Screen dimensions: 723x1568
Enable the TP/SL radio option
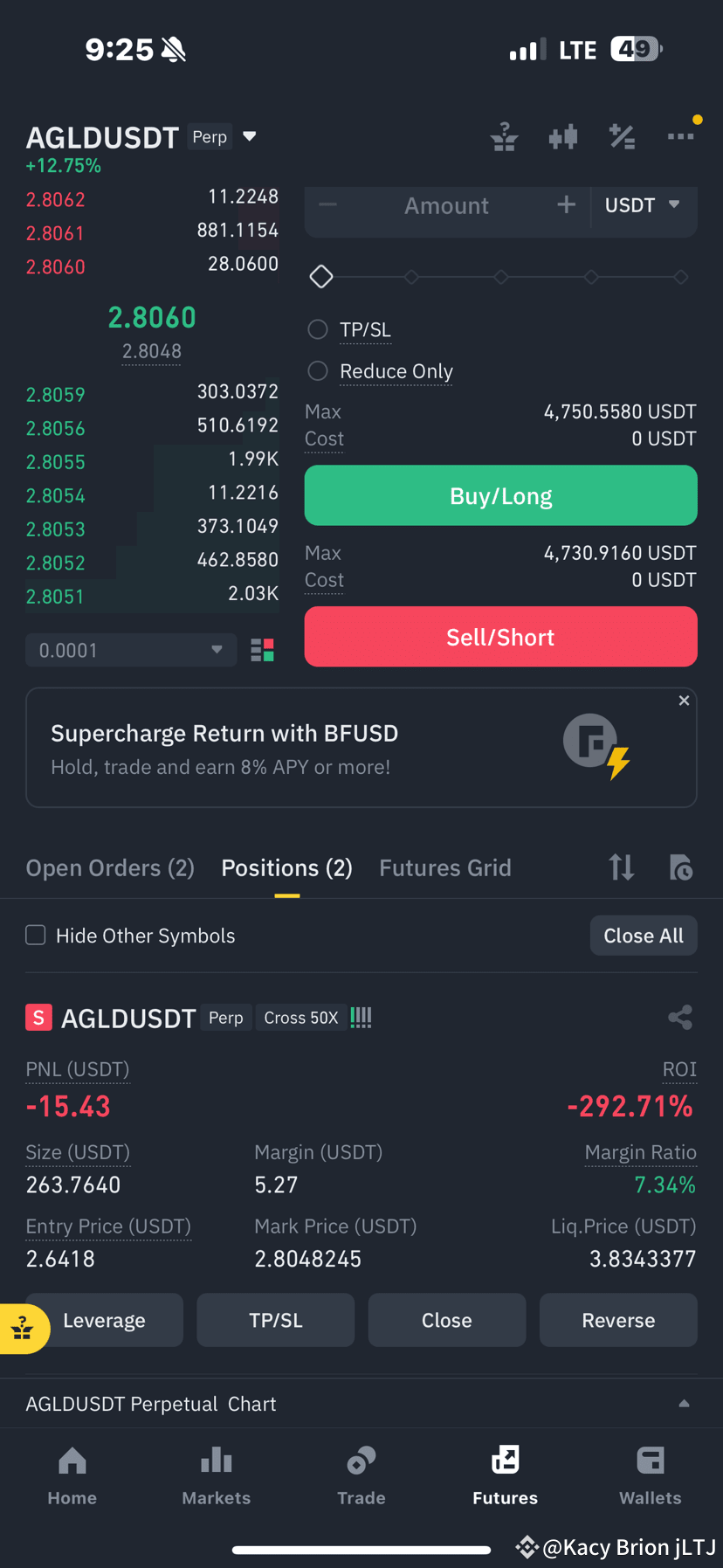(318, 329)
